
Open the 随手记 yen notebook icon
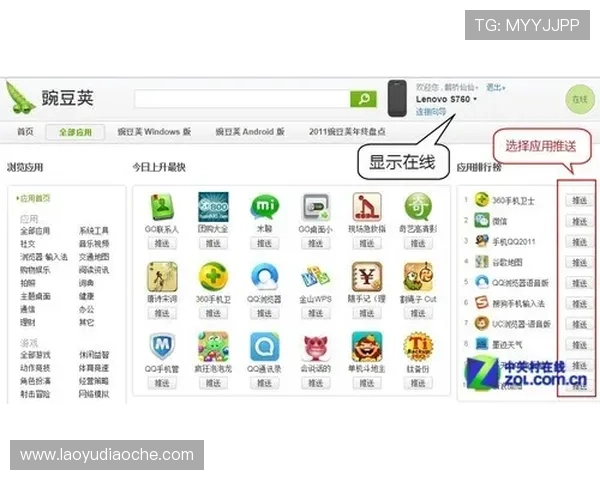(367, 277)
